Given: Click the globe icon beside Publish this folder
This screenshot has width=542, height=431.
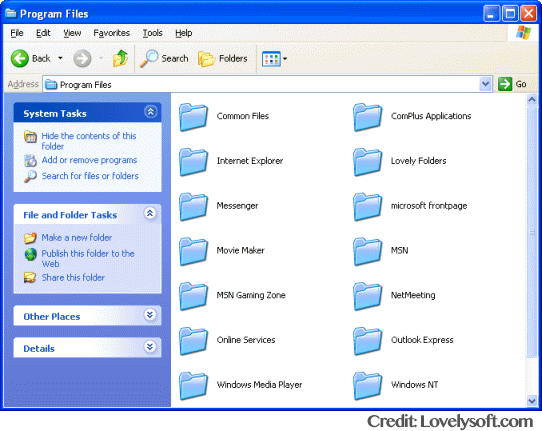Looking at the screenshot, I should (x=30, y=254).
